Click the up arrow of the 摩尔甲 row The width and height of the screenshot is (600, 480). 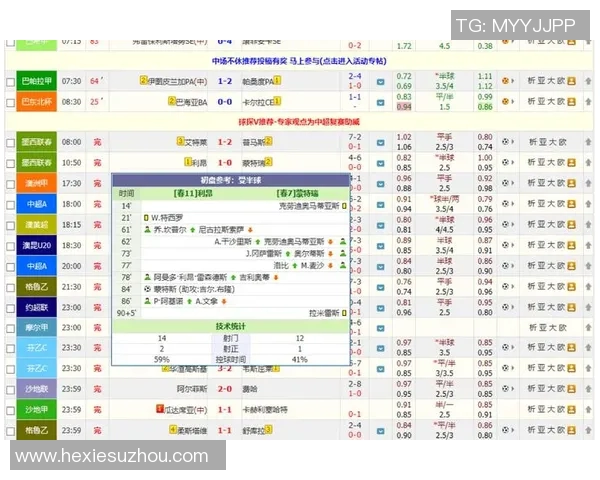pos(588,328)
